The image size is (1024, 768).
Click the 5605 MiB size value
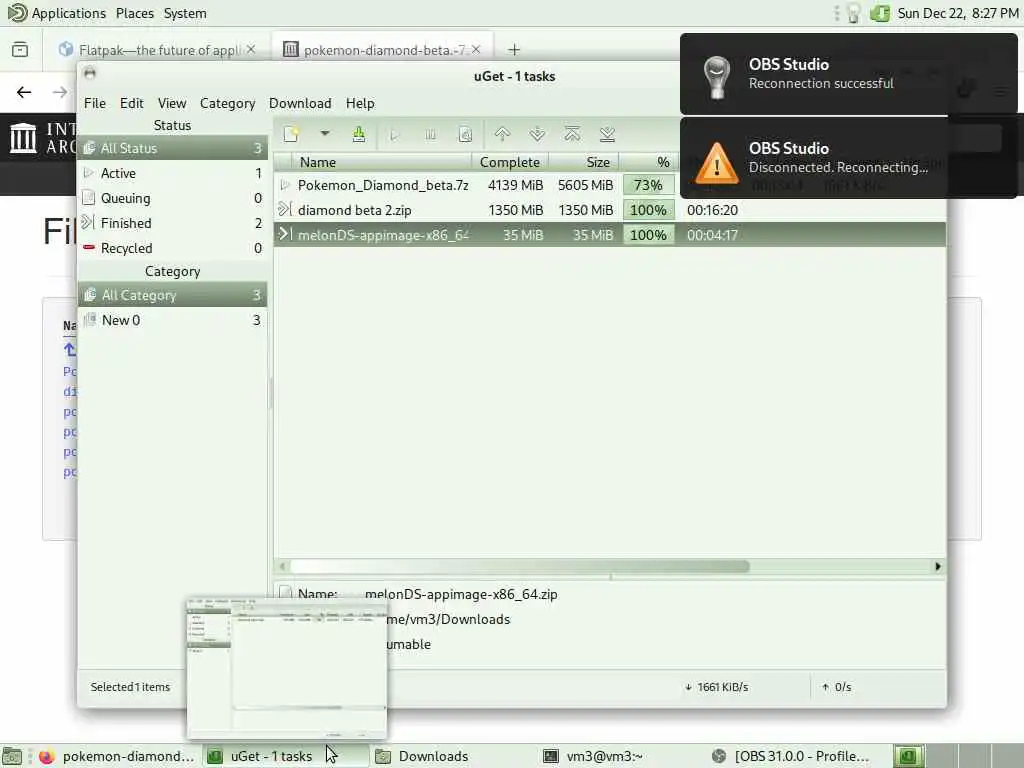585,185
